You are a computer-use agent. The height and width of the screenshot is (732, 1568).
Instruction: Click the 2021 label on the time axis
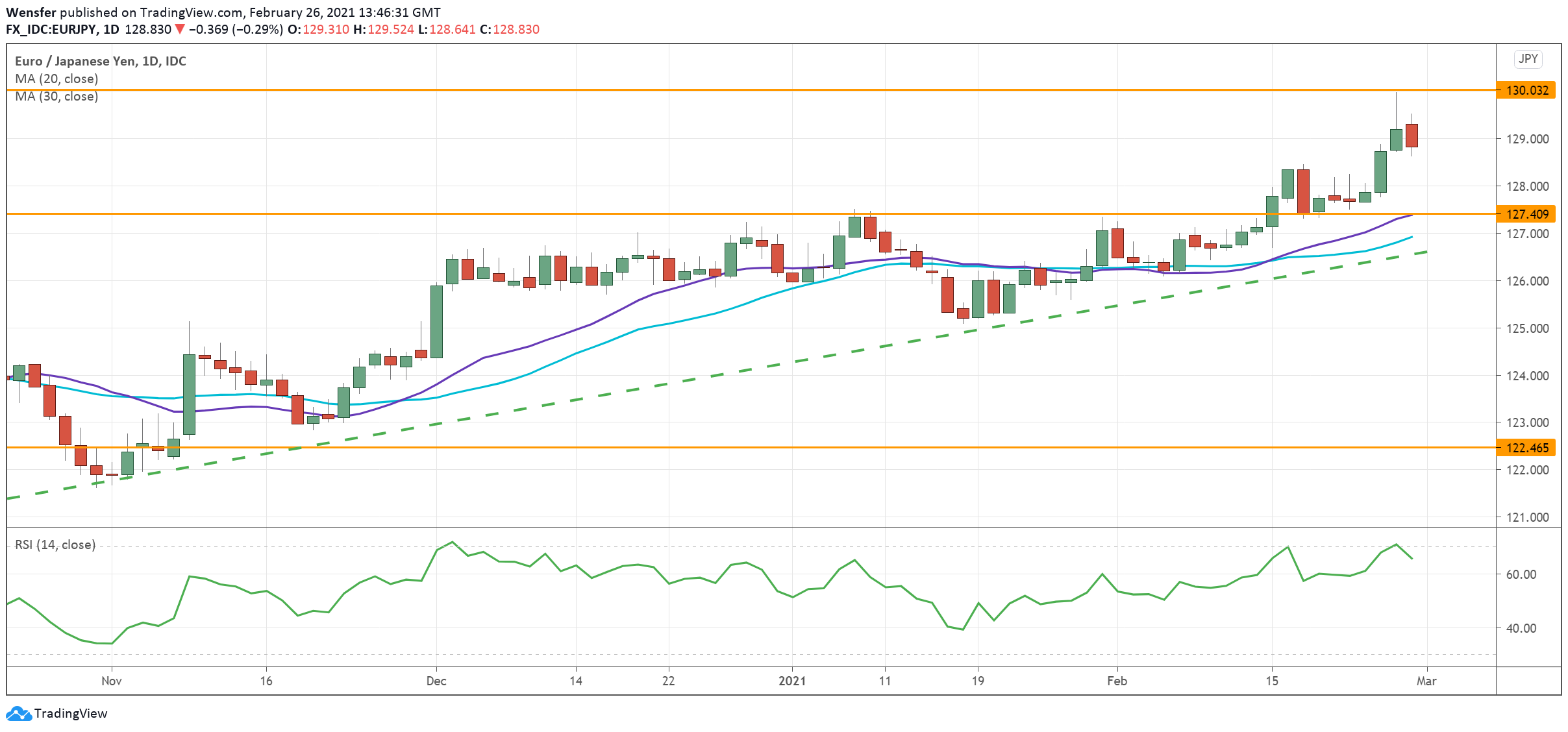point(791,681)
